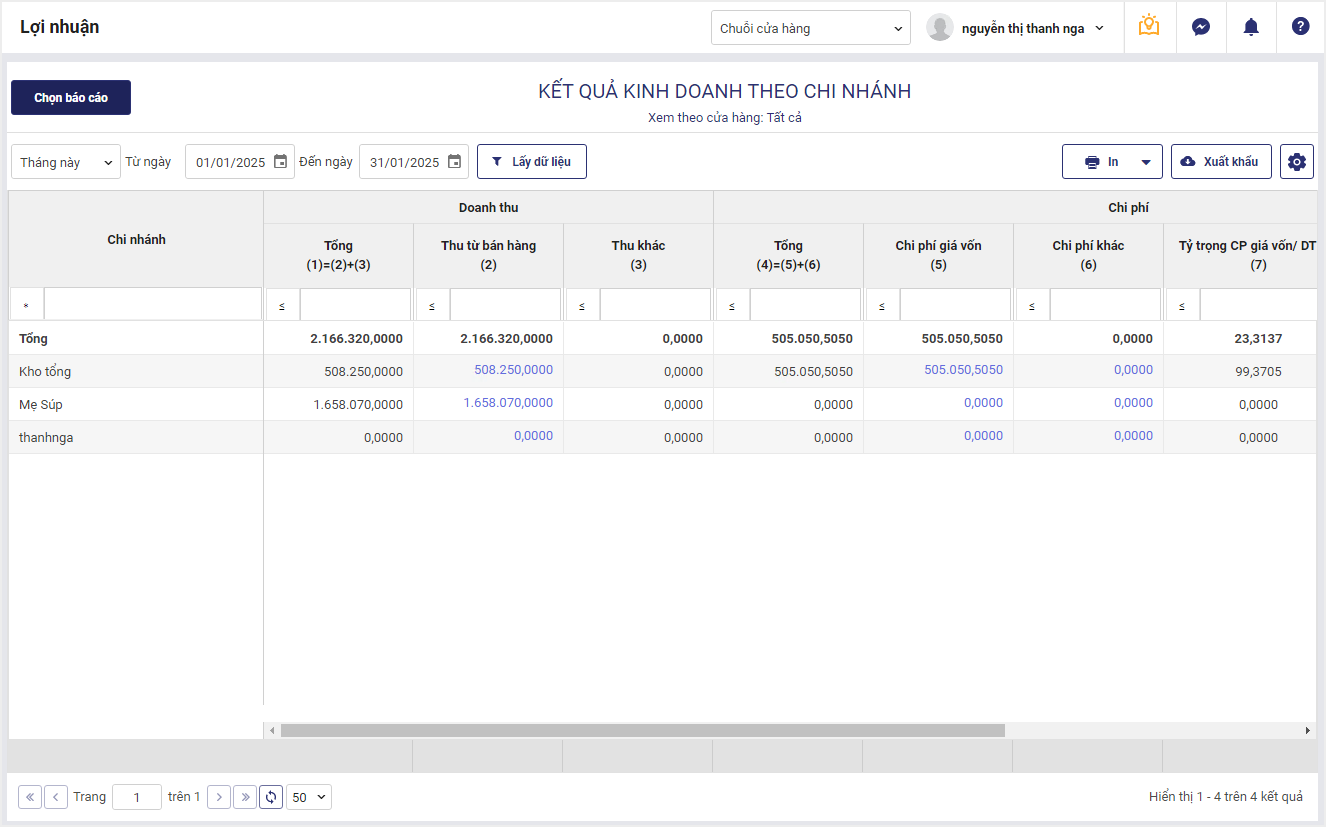
Task: Click the horizontal table scrollbar
Action: [642, 731]
